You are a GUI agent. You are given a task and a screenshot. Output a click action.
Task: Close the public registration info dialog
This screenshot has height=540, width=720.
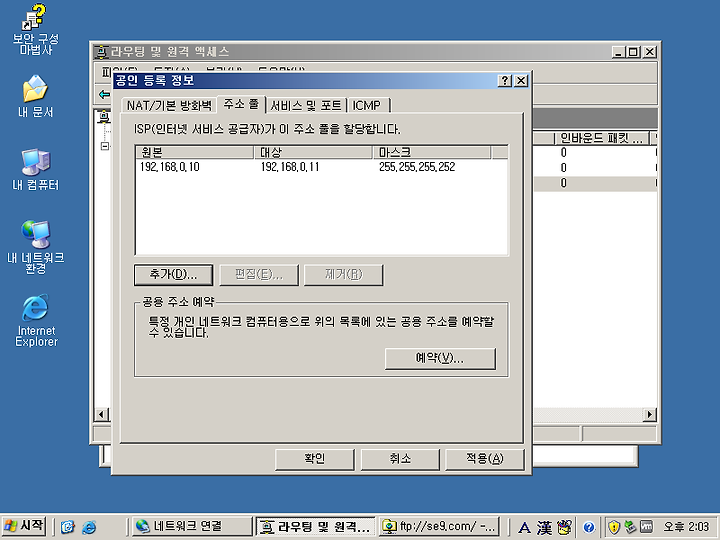[521, 81]
